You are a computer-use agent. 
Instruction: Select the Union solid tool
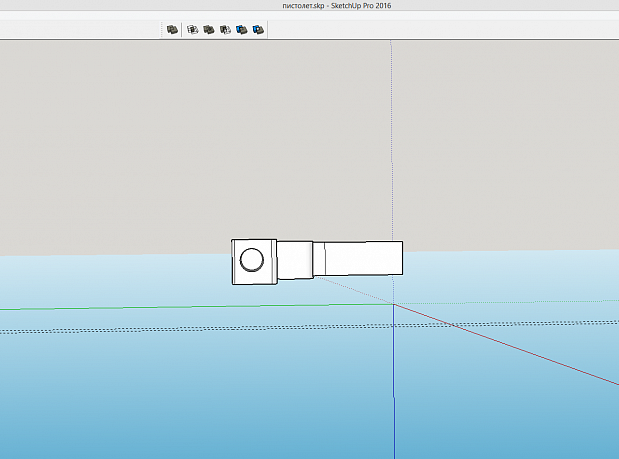click(x=209, y=30)
